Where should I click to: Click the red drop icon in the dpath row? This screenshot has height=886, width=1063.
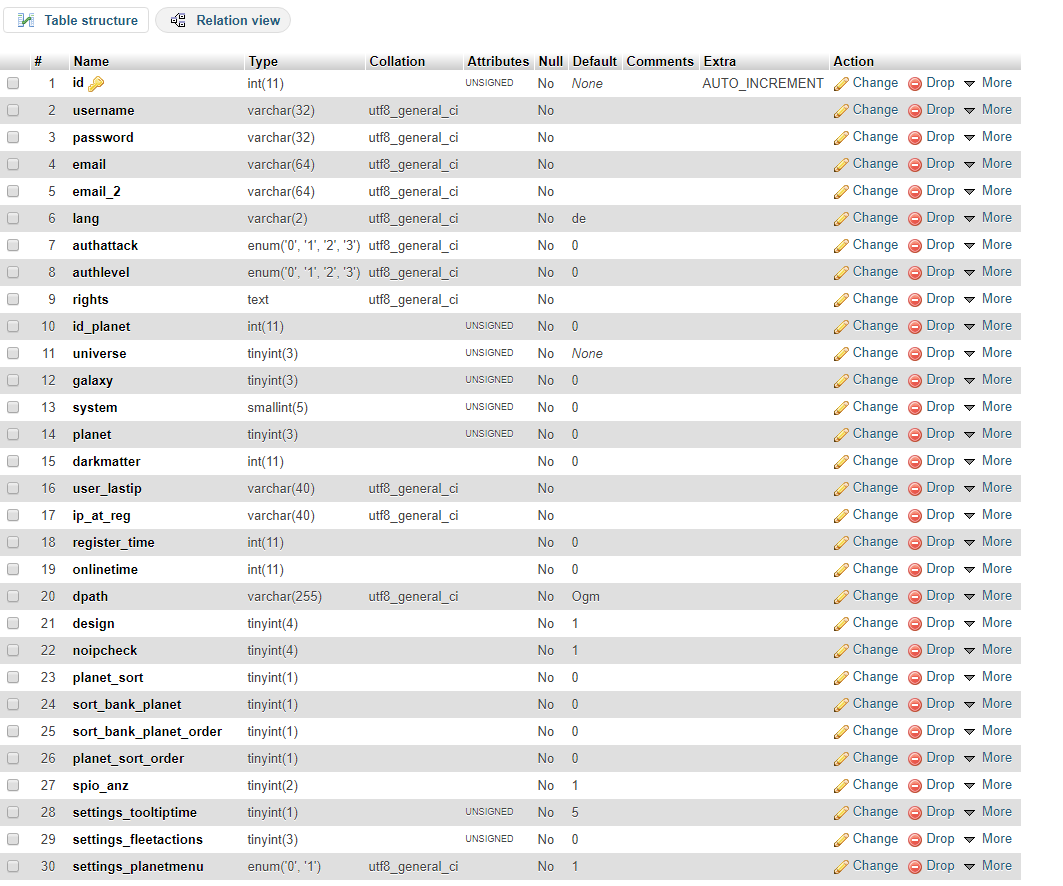point(915,597)
